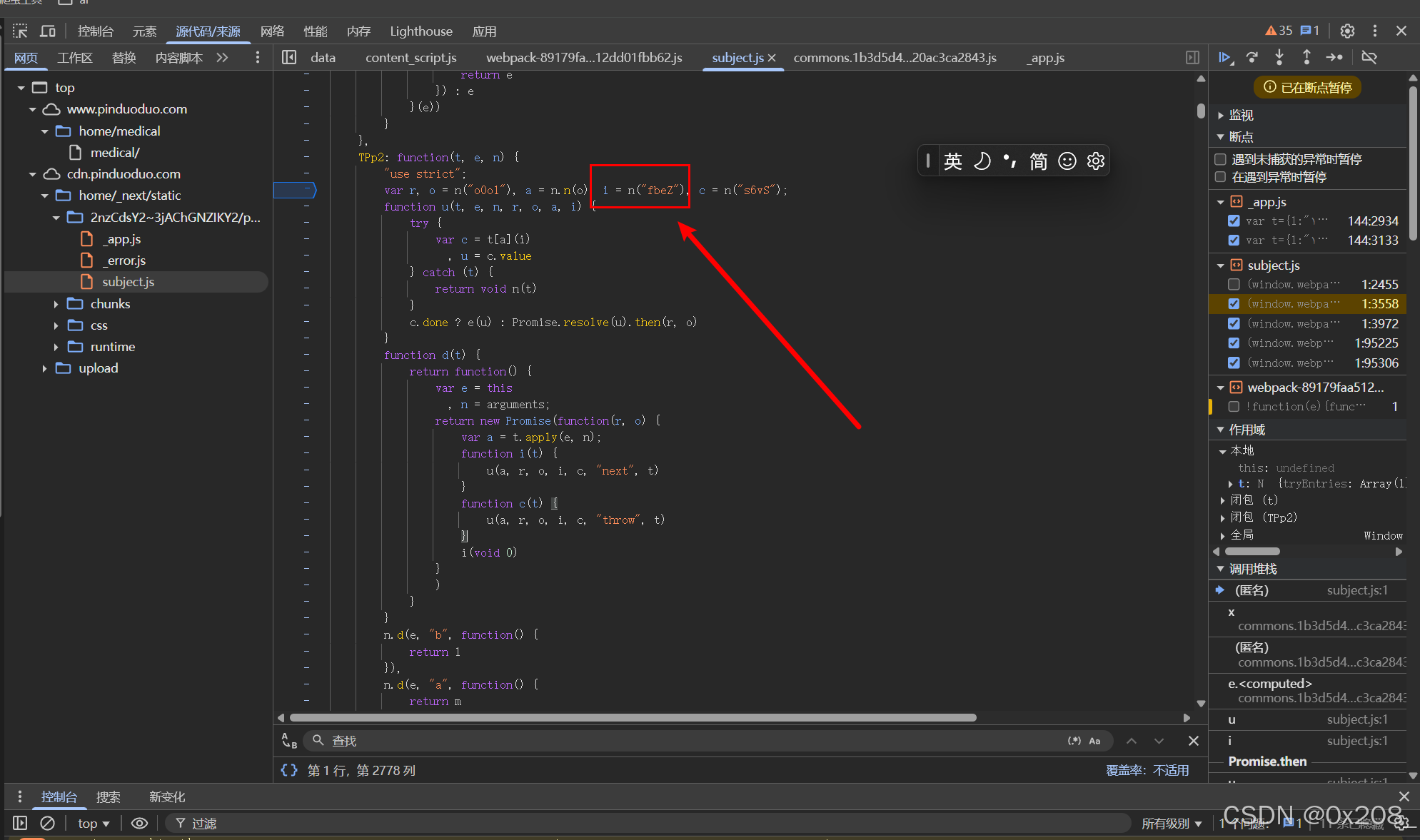
Task: Step over next function call
Action: pos(1252,57)
